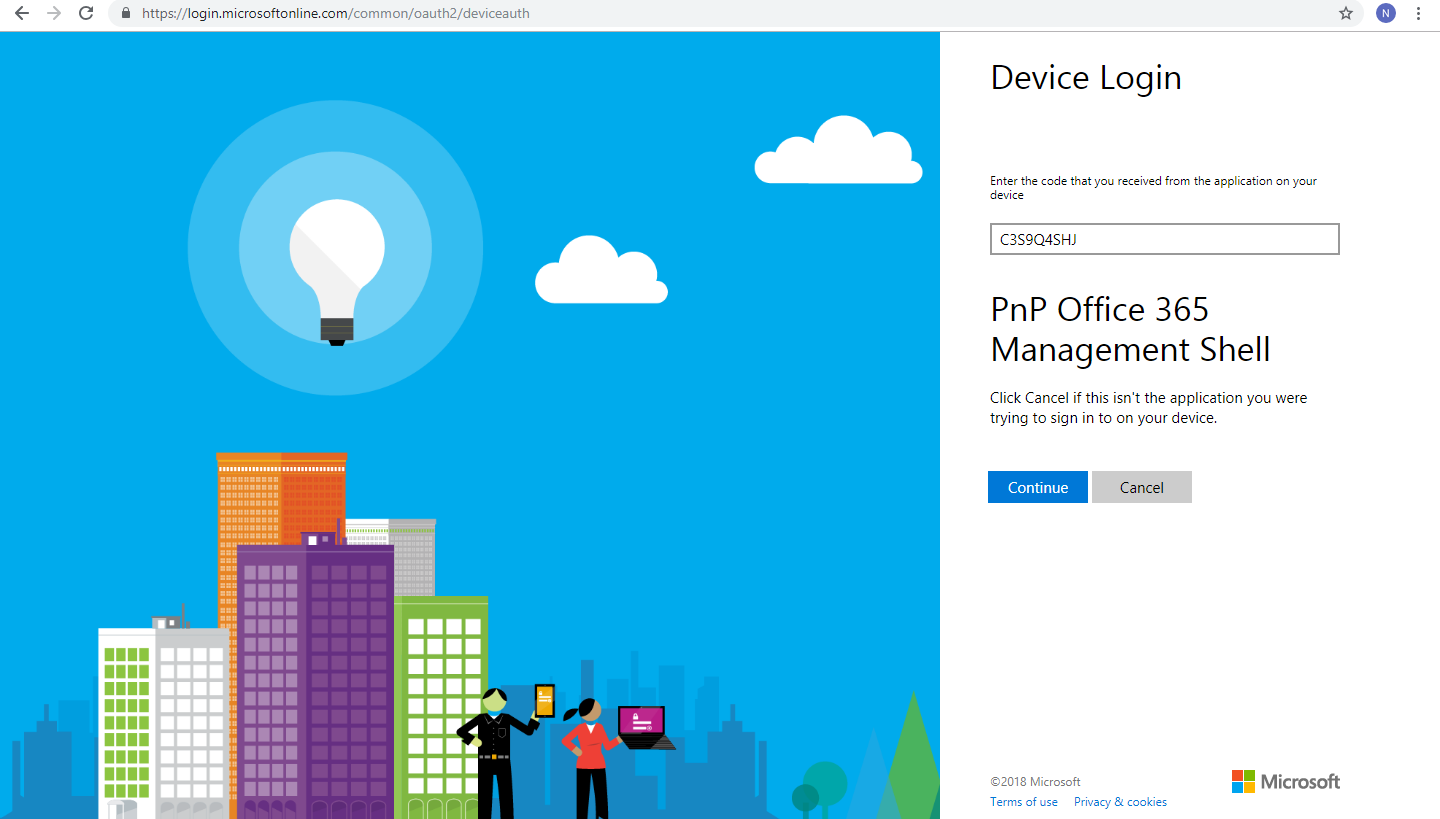The image size is (1440, 819).
Task: Open the Terms of use link
Action: click(x=1023, y=802)
